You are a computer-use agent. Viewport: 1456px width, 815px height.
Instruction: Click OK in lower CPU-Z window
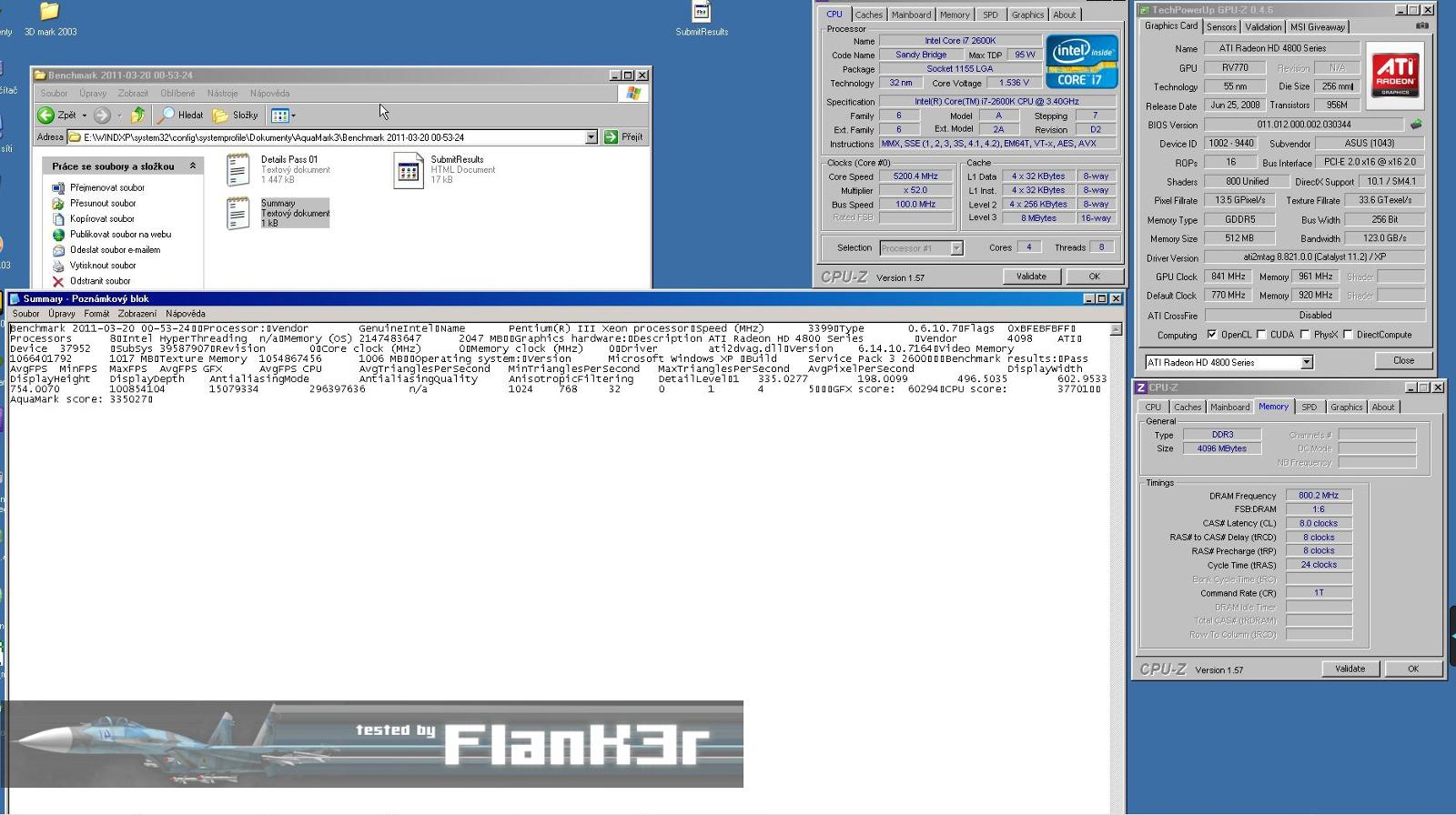click(x=1412, y=669)
